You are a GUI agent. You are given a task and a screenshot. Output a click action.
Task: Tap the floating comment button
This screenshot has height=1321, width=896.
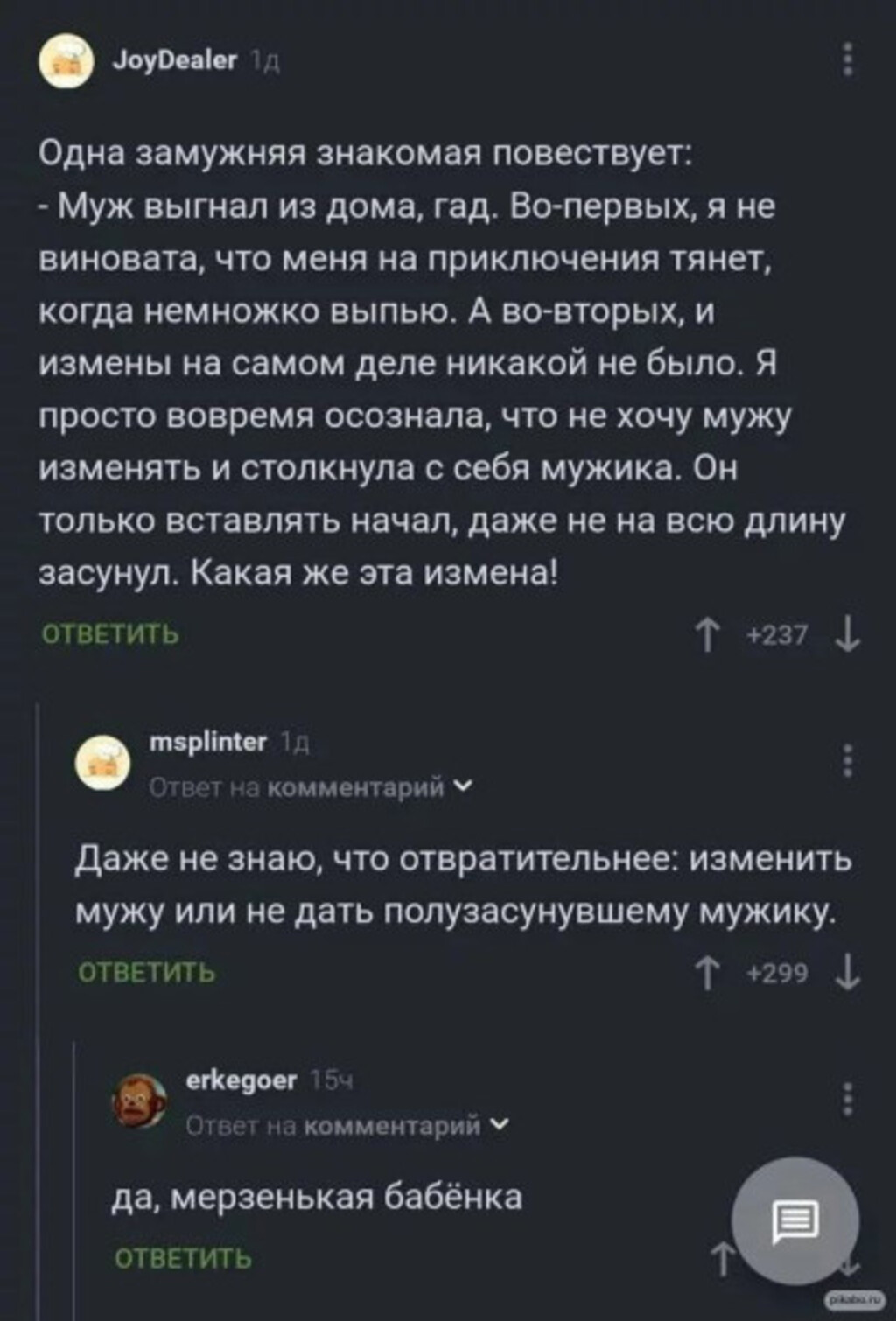click(x=794, y=1220)
